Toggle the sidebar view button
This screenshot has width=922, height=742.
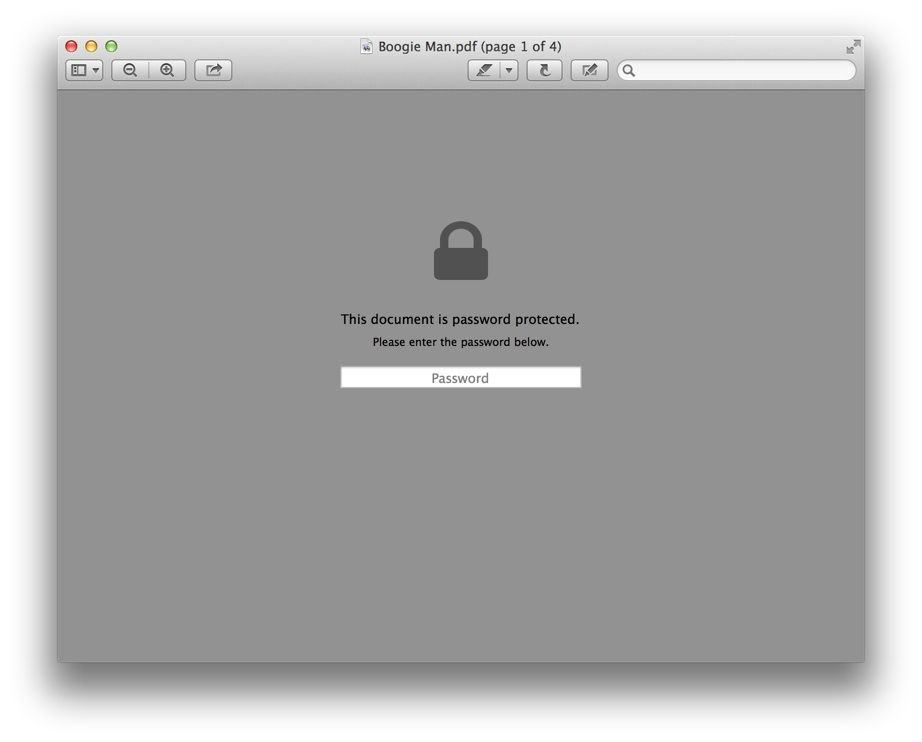[x=78, y=71]
